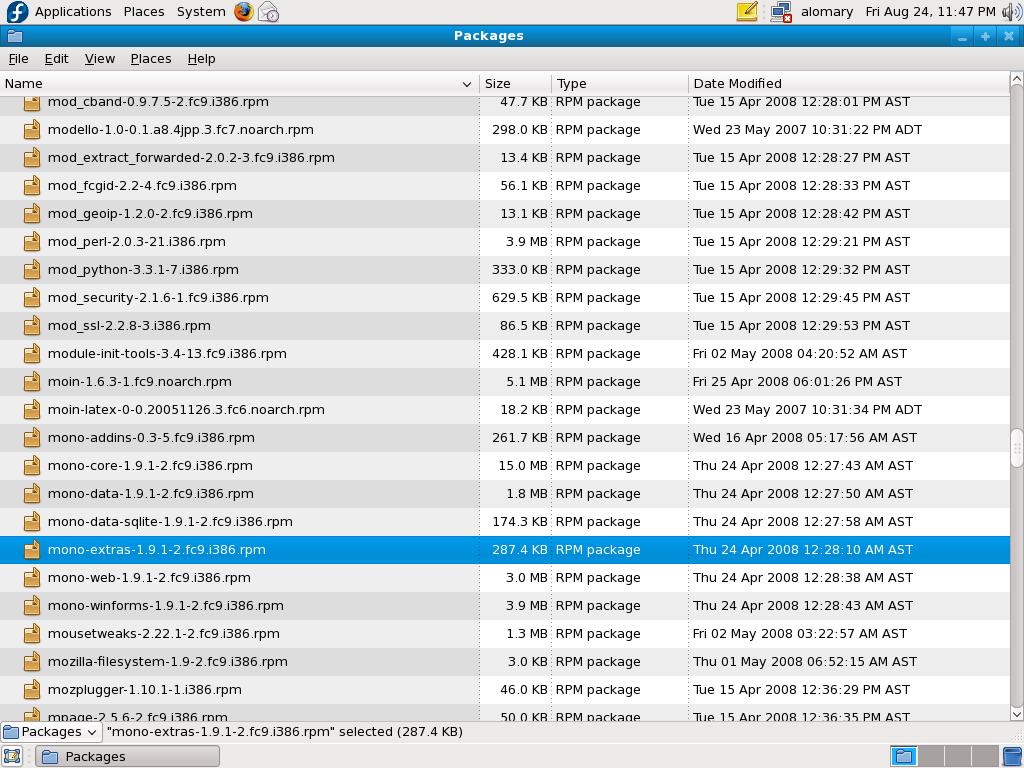
Task: Click the Packages taskbar window button
Action: 127,756
